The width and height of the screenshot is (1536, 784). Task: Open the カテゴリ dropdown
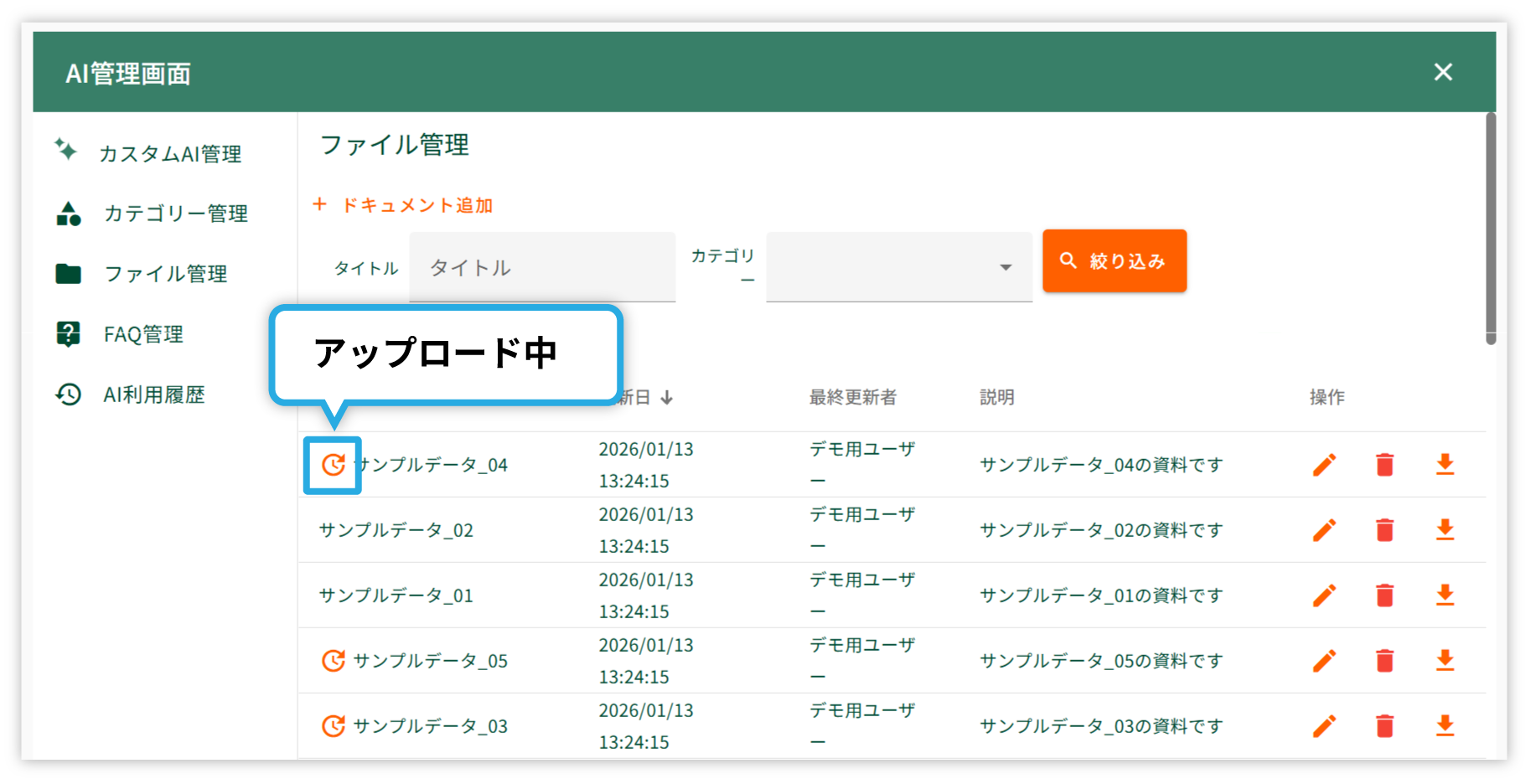[x=898, y=267]
